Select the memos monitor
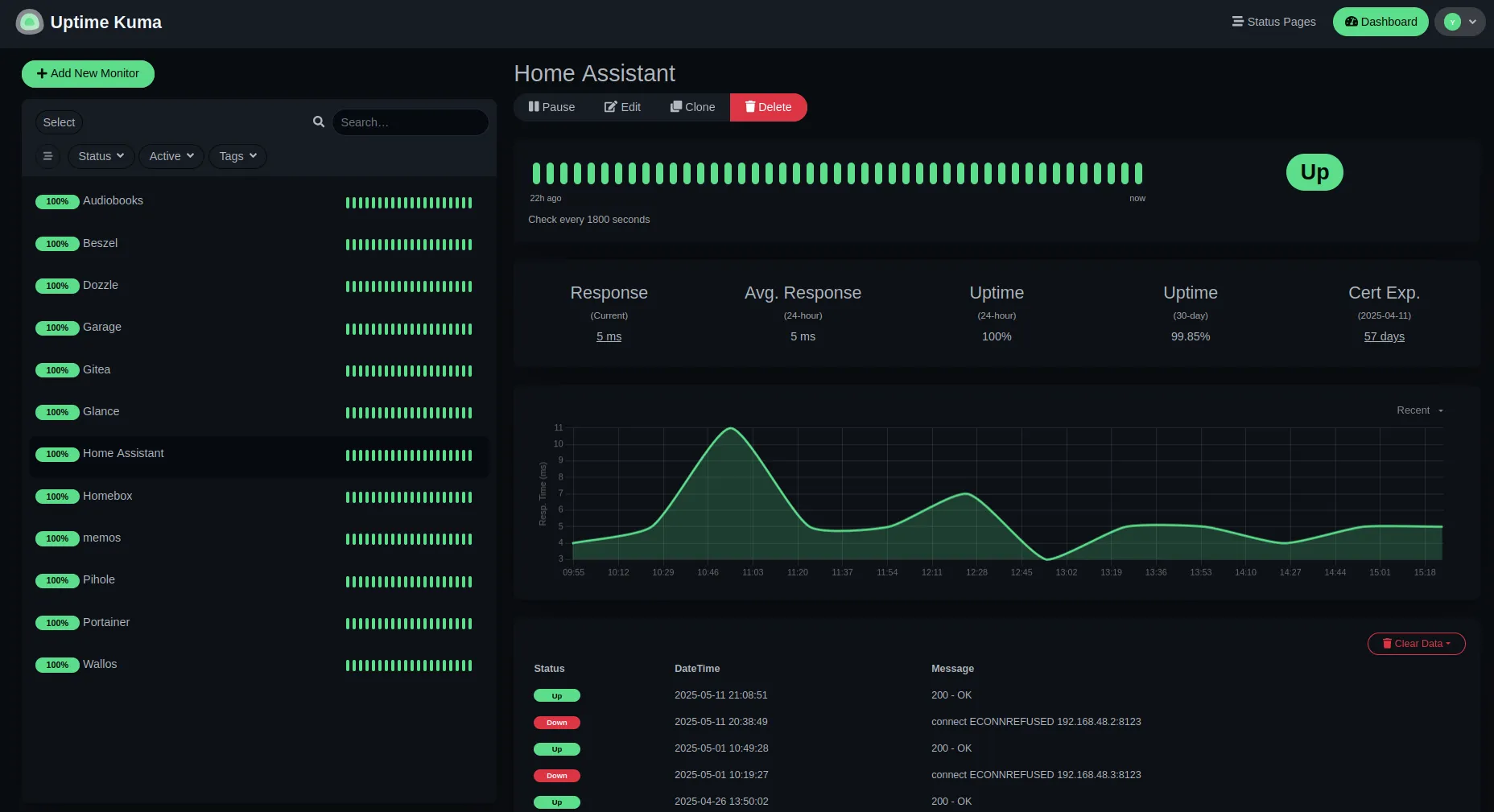Image resolution: width=1494 pixels, height=812 pixels. (258, 538)
